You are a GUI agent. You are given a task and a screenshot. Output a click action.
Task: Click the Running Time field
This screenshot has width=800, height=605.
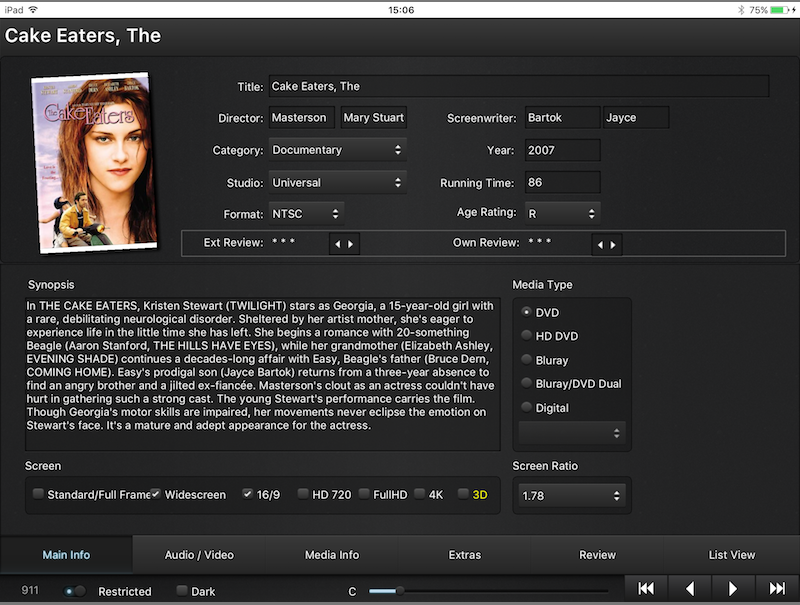[x=562, y=183]
